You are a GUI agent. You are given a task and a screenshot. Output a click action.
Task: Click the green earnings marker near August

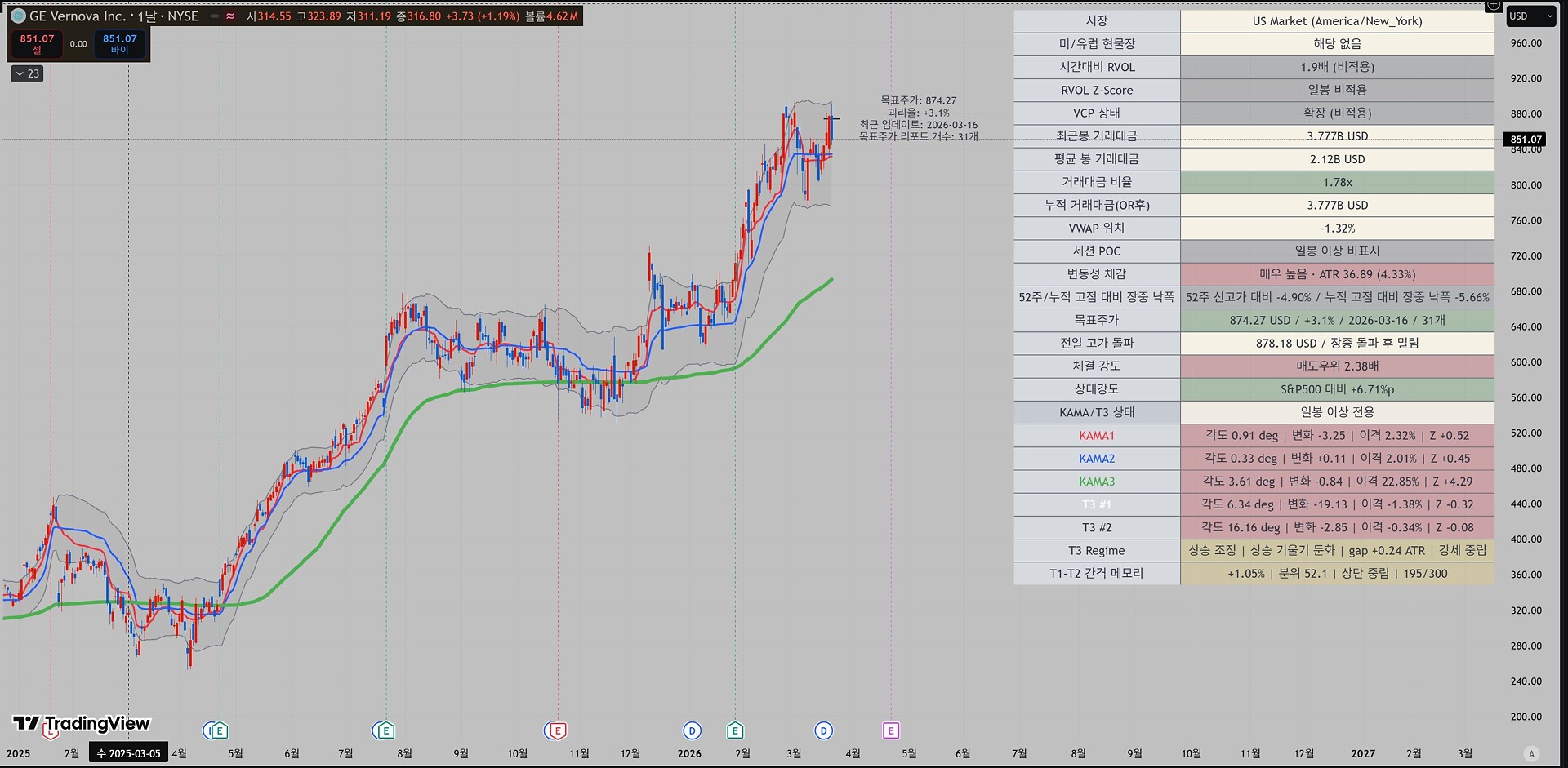point(384,730)
